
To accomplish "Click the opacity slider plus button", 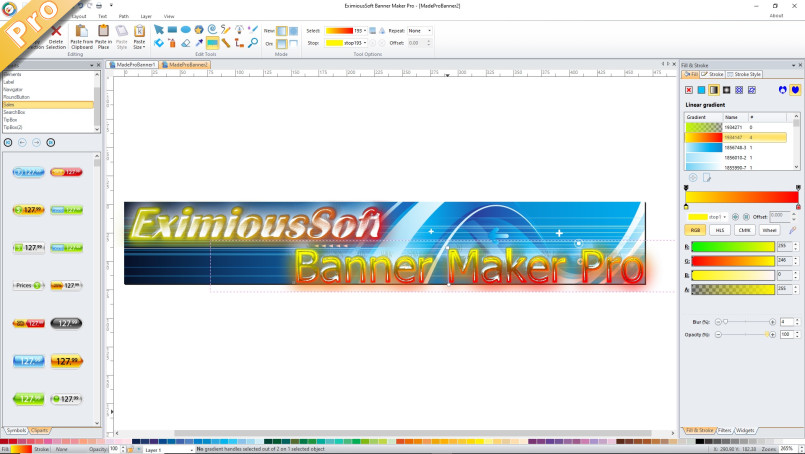I will coord(773,334).
